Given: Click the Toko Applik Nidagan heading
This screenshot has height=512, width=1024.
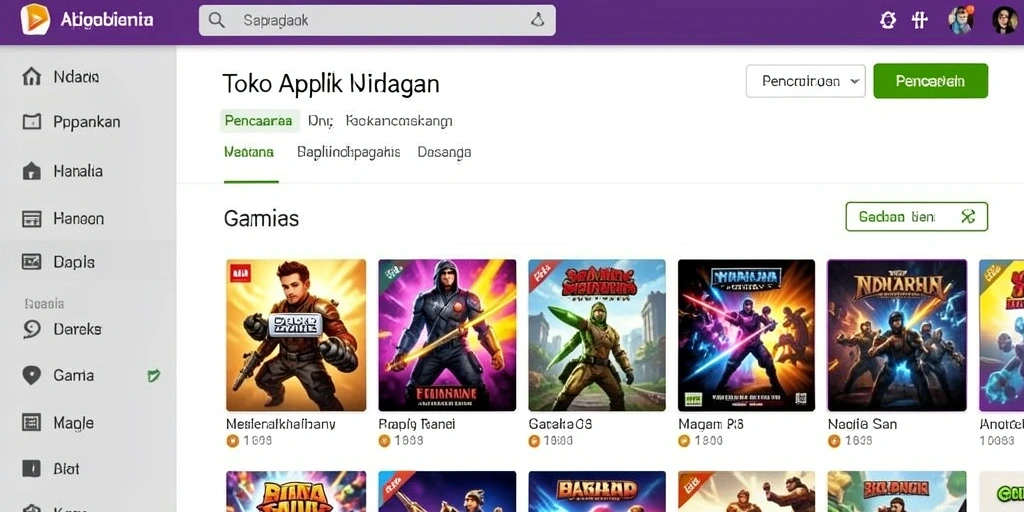Looking at the screenshot, I should click(330, 84).
